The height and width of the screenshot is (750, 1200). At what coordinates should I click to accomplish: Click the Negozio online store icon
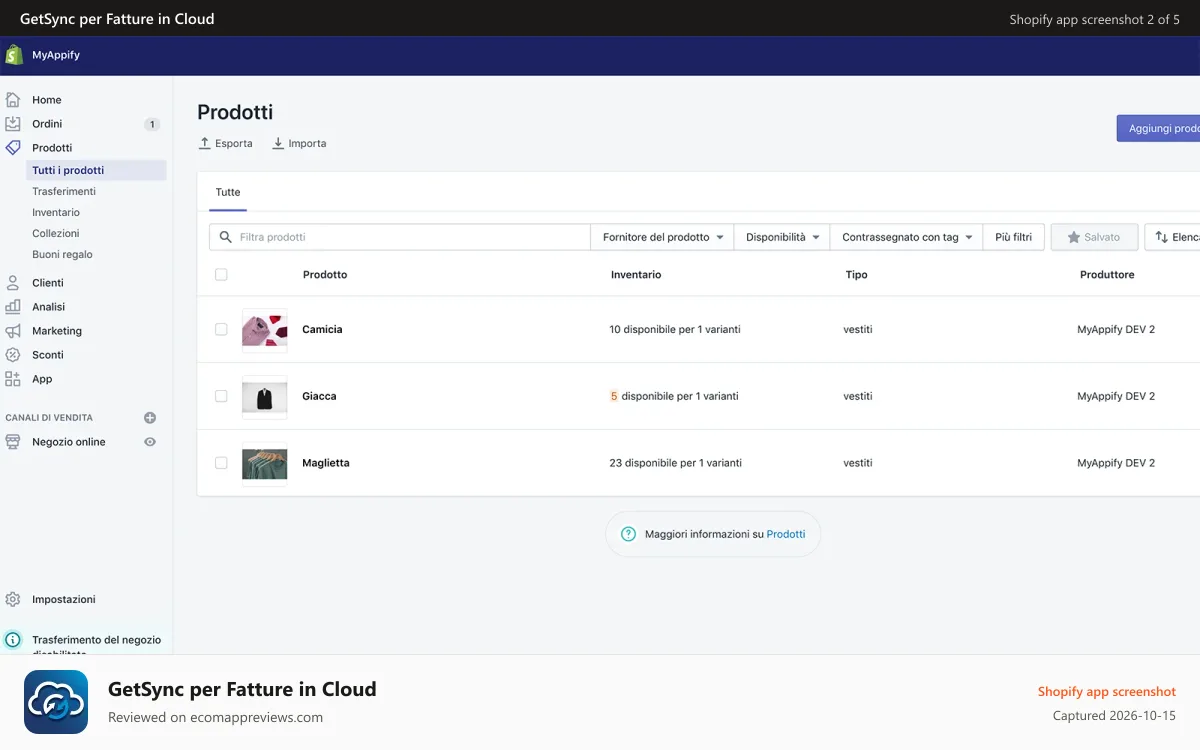[13, 442]
